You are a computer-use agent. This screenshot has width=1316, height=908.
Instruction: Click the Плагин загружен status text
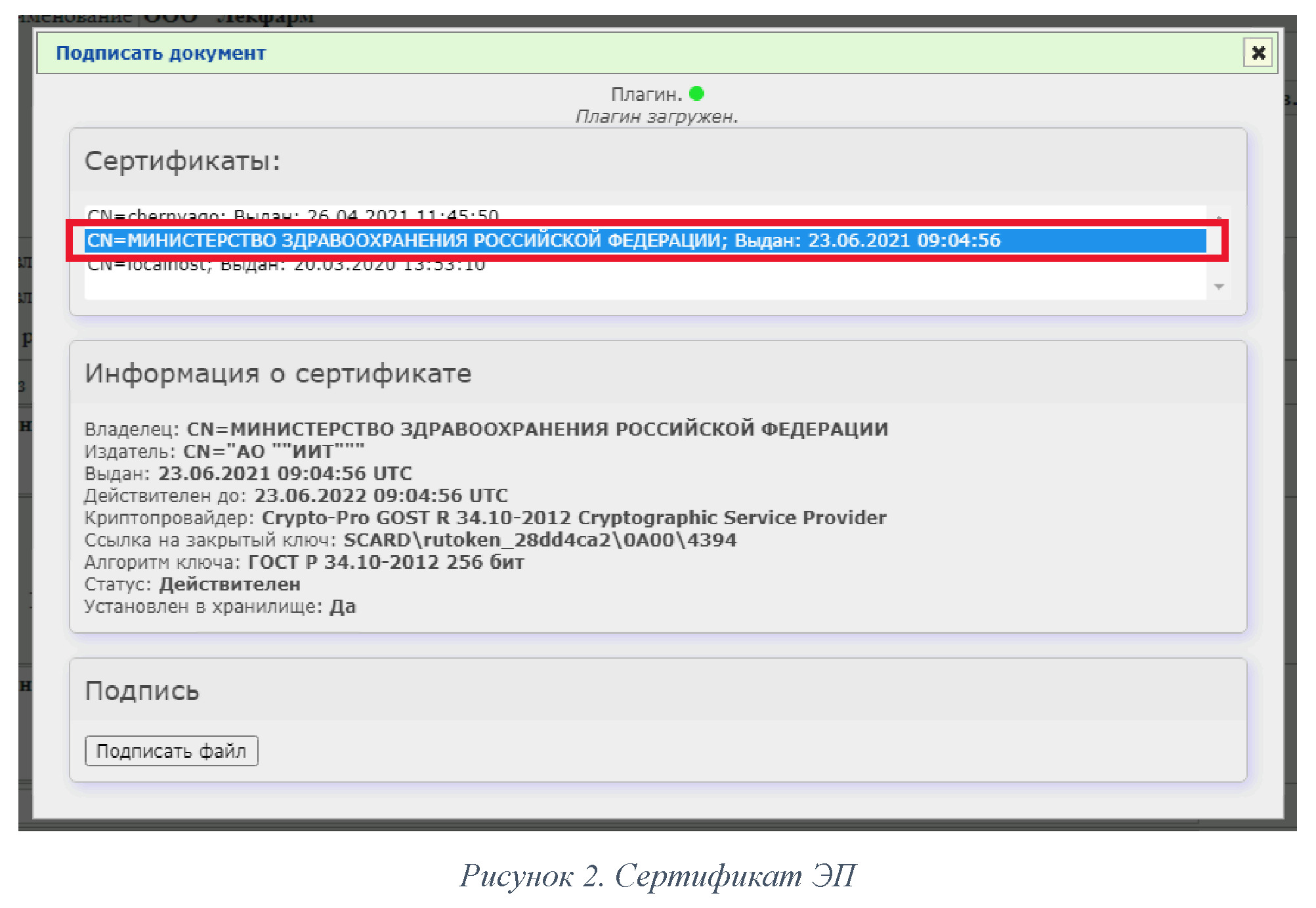pos(656,117)
